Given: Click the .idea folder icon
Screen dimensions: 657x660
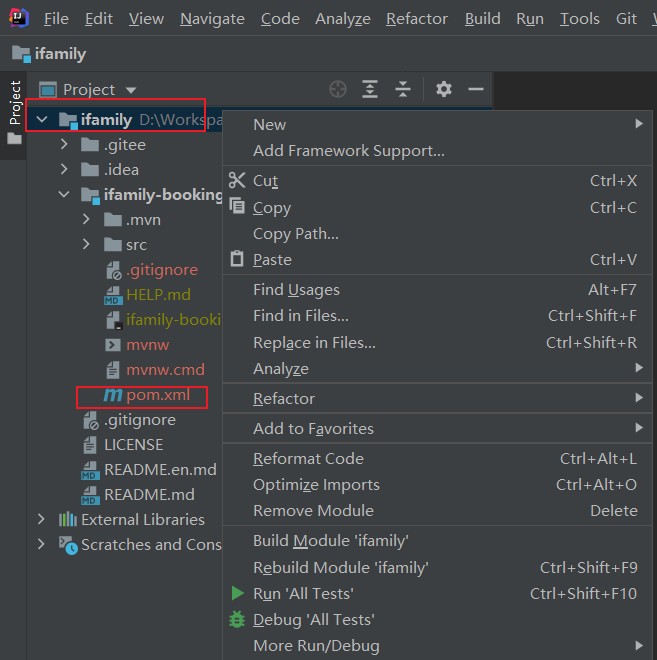Looking at the screenshot, I should pyautogui.click(x=90, y=169).
